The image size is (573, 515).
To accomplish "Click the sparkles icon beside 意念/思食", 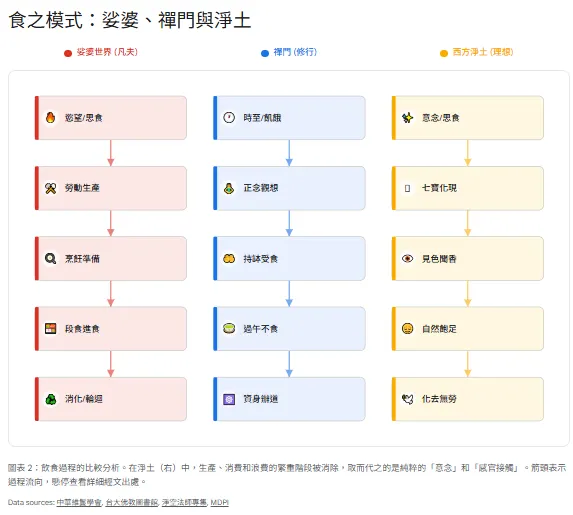I will 407,118.
